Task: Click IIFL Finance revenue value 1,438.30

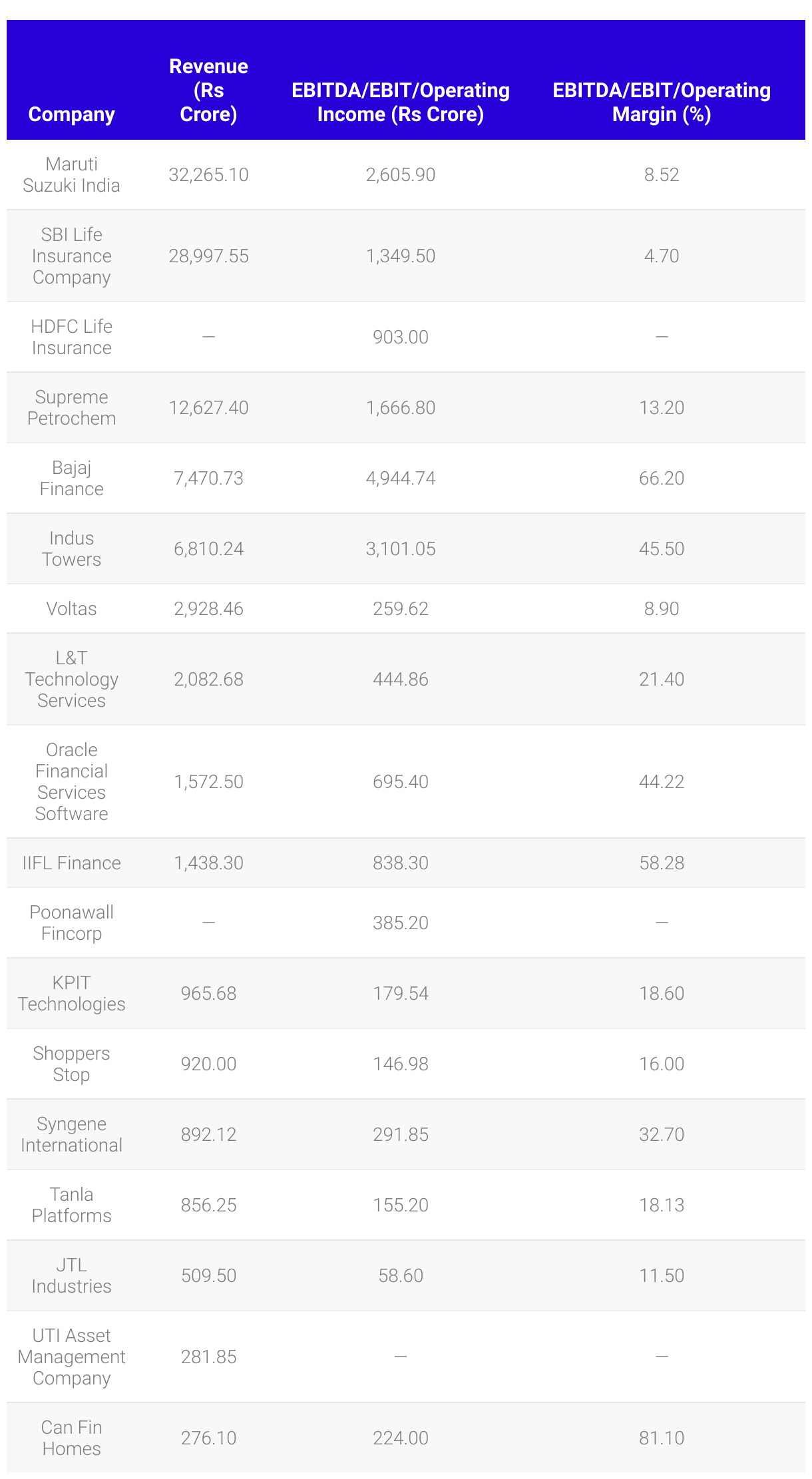Action: tap(208, 863)
